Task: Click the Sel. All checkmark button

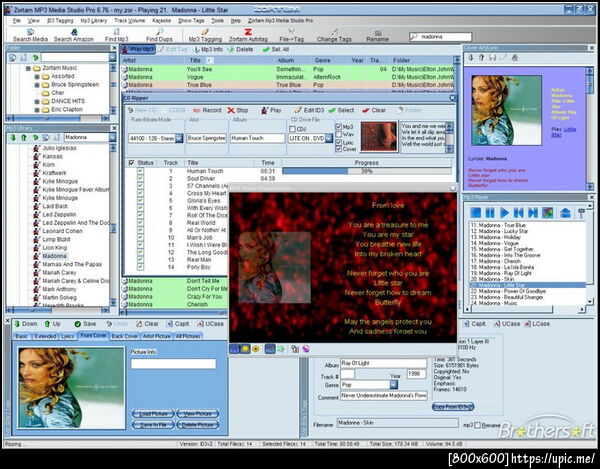Action: [276, 49]
